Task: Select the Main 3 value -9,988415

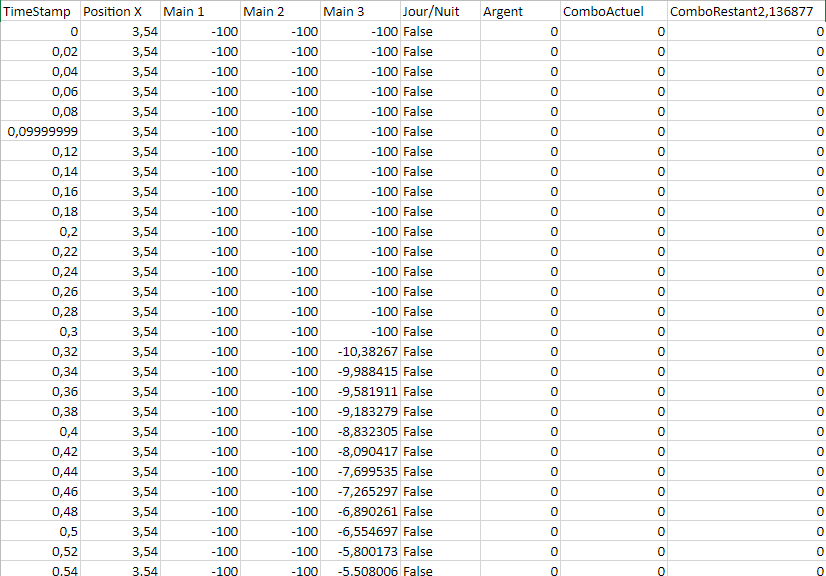Action: 361,372
